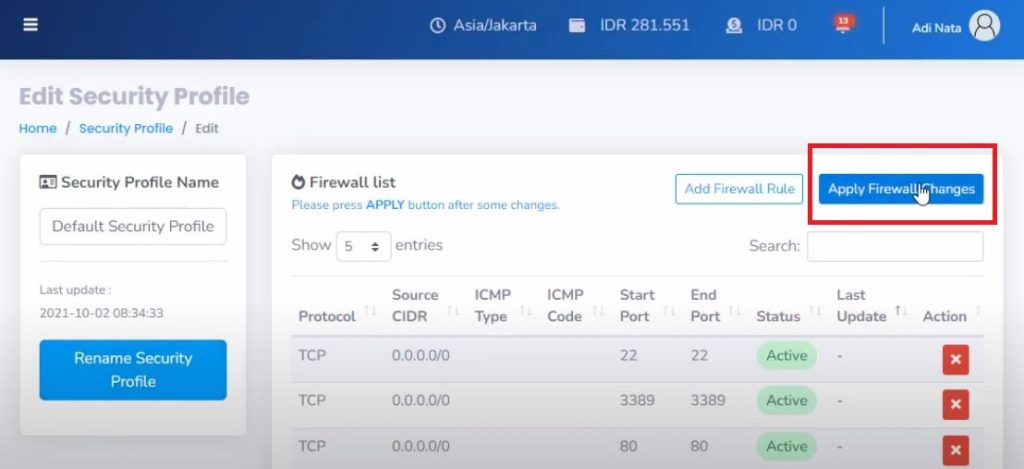Click Rename Security Profile button
The width and height of the screenshot is (1024, 469).
[x=133, y=370]
